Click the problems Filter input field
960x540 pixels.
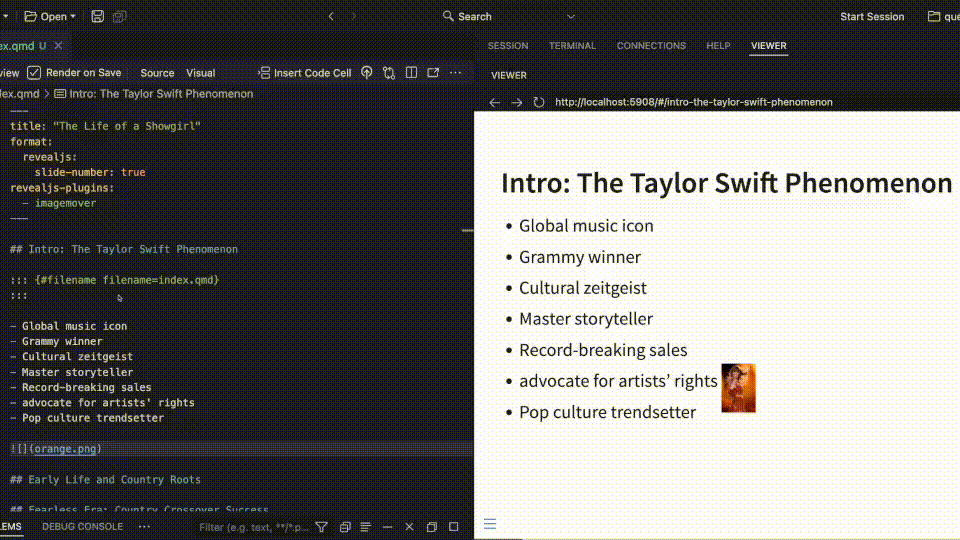click(254, 527)
